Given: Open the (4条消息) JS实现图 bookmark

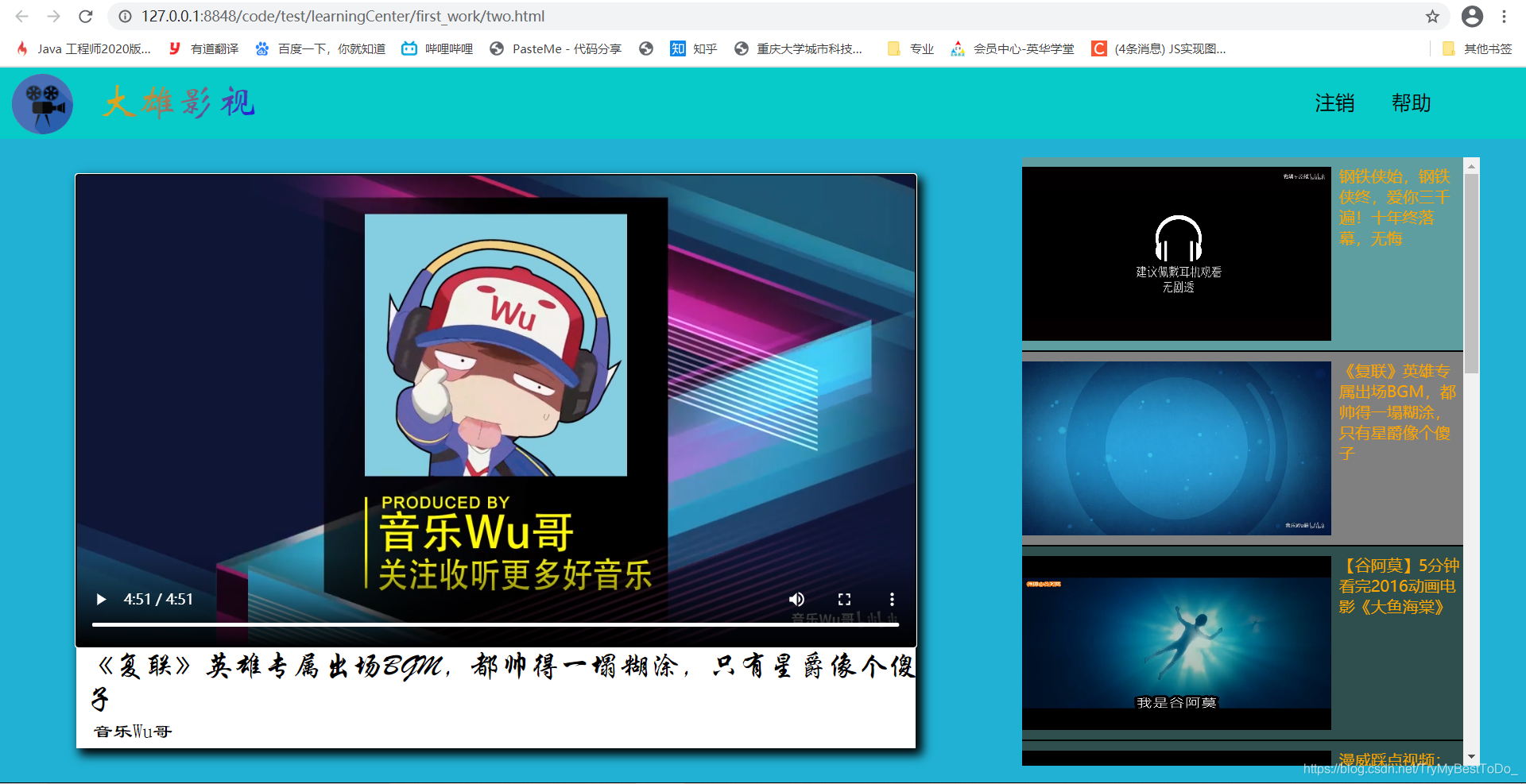Looking at the screenshot, I should (x=1159, y=48).
